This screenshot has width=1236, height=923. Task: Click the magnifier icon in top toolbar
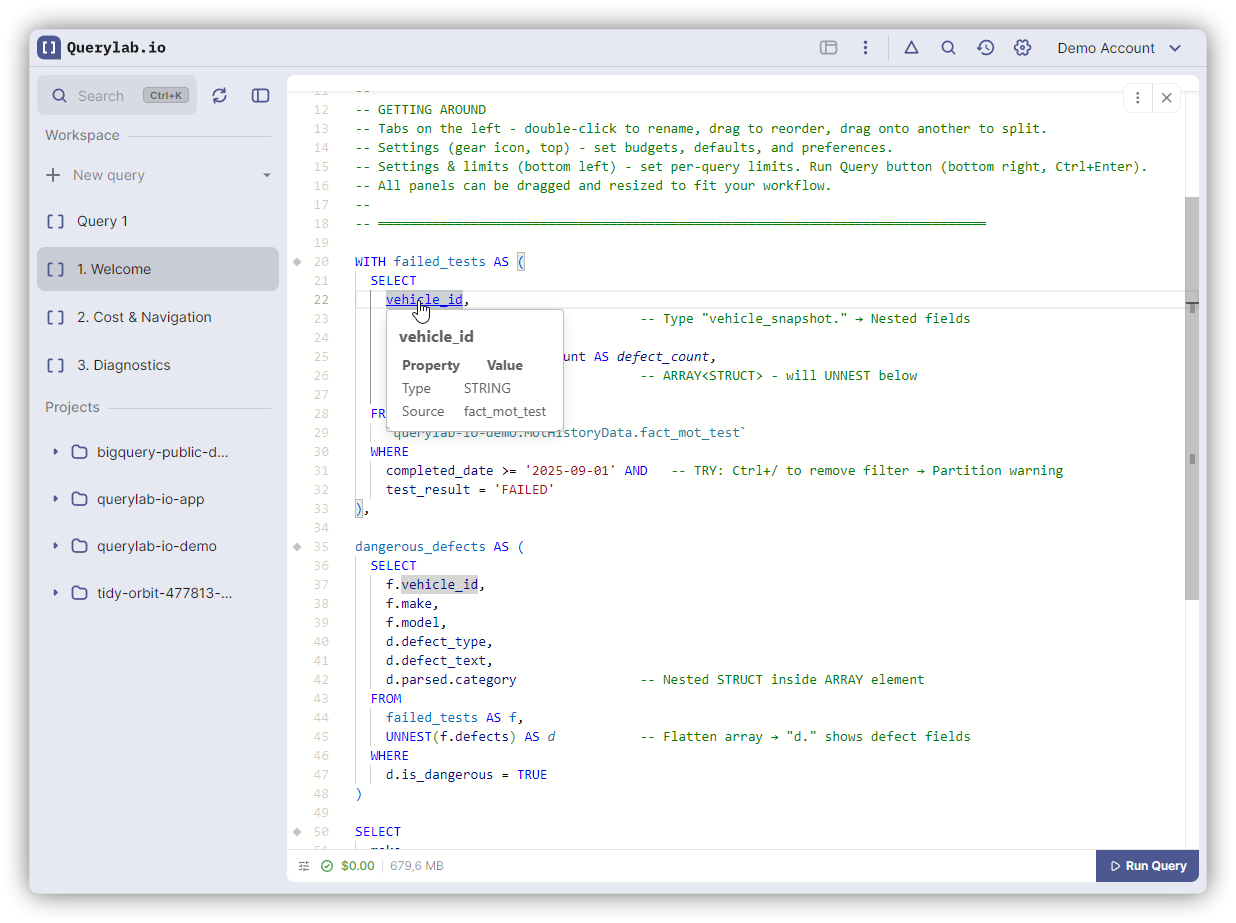pos(948,48)
